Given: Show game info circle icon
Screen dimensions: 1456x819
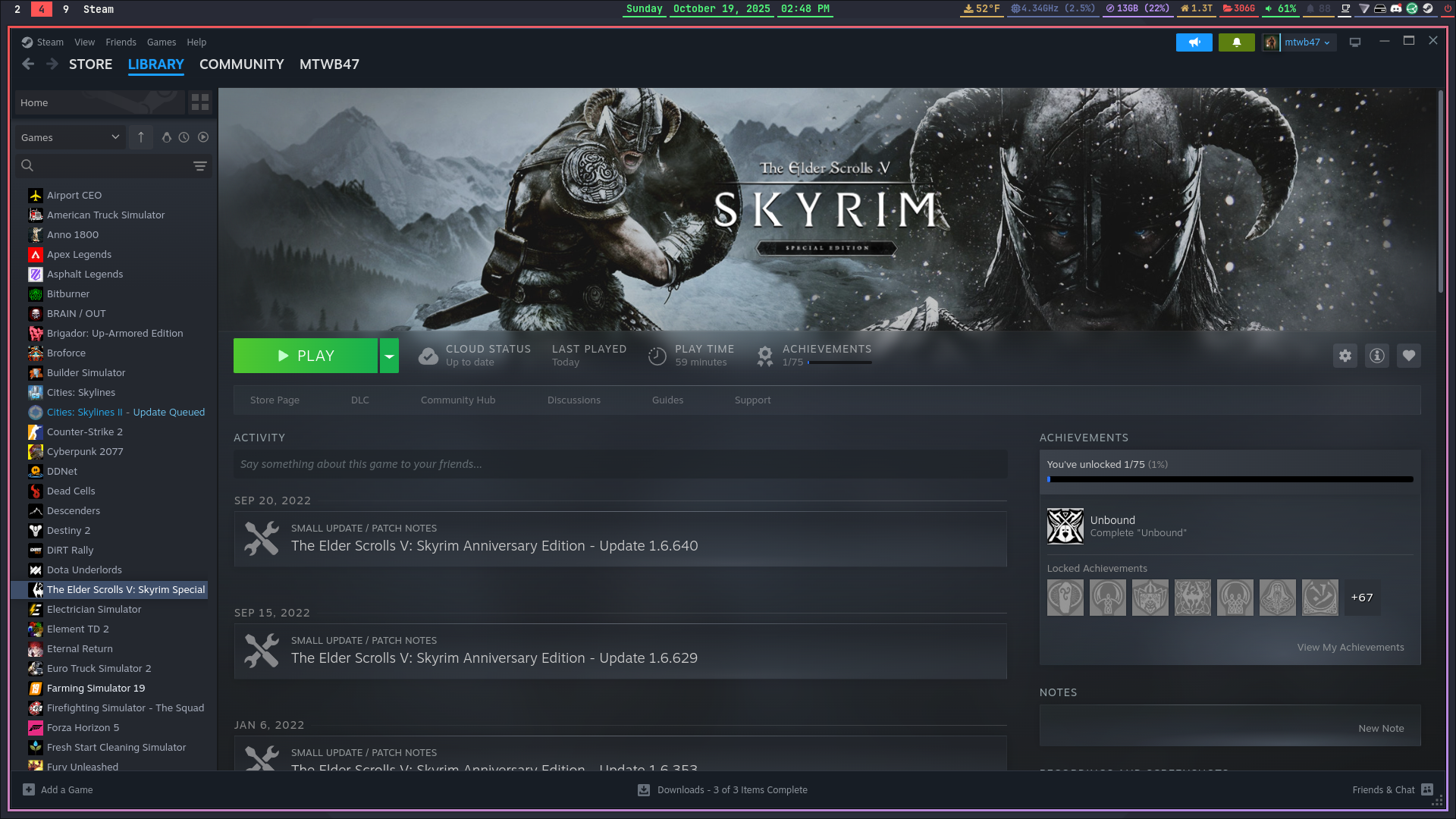Looking at the screenshot, I should [1377, 356].
